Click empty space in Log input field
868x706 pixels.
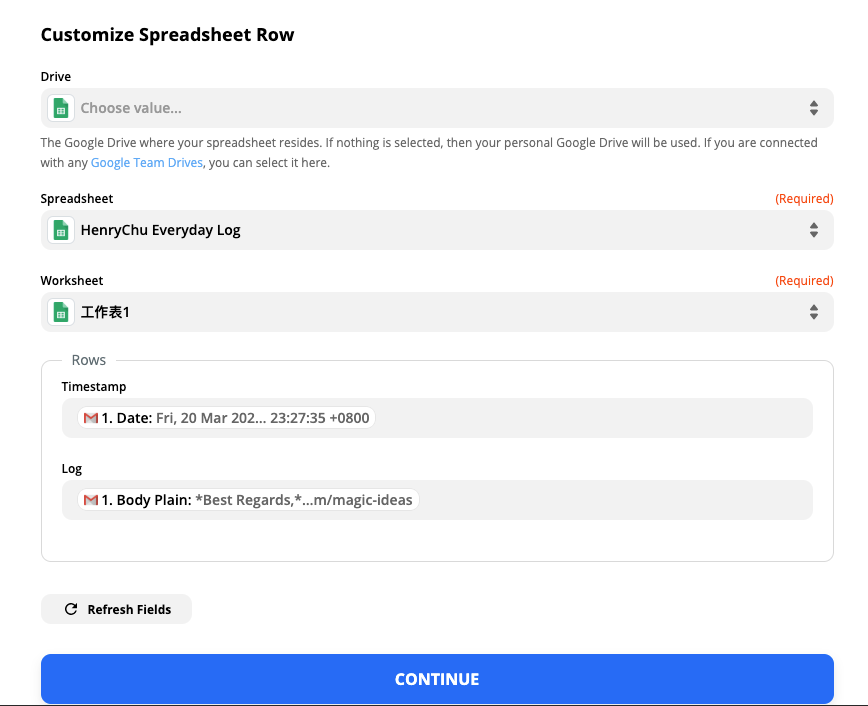point(614,500)
